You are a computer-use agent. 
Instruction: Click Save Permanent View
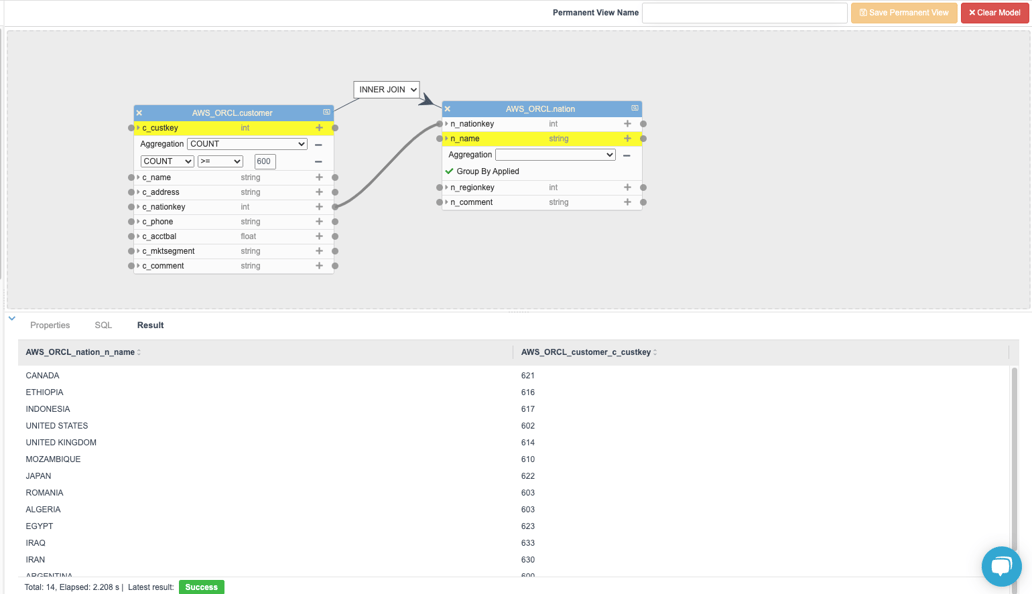(x=902, y=12)
